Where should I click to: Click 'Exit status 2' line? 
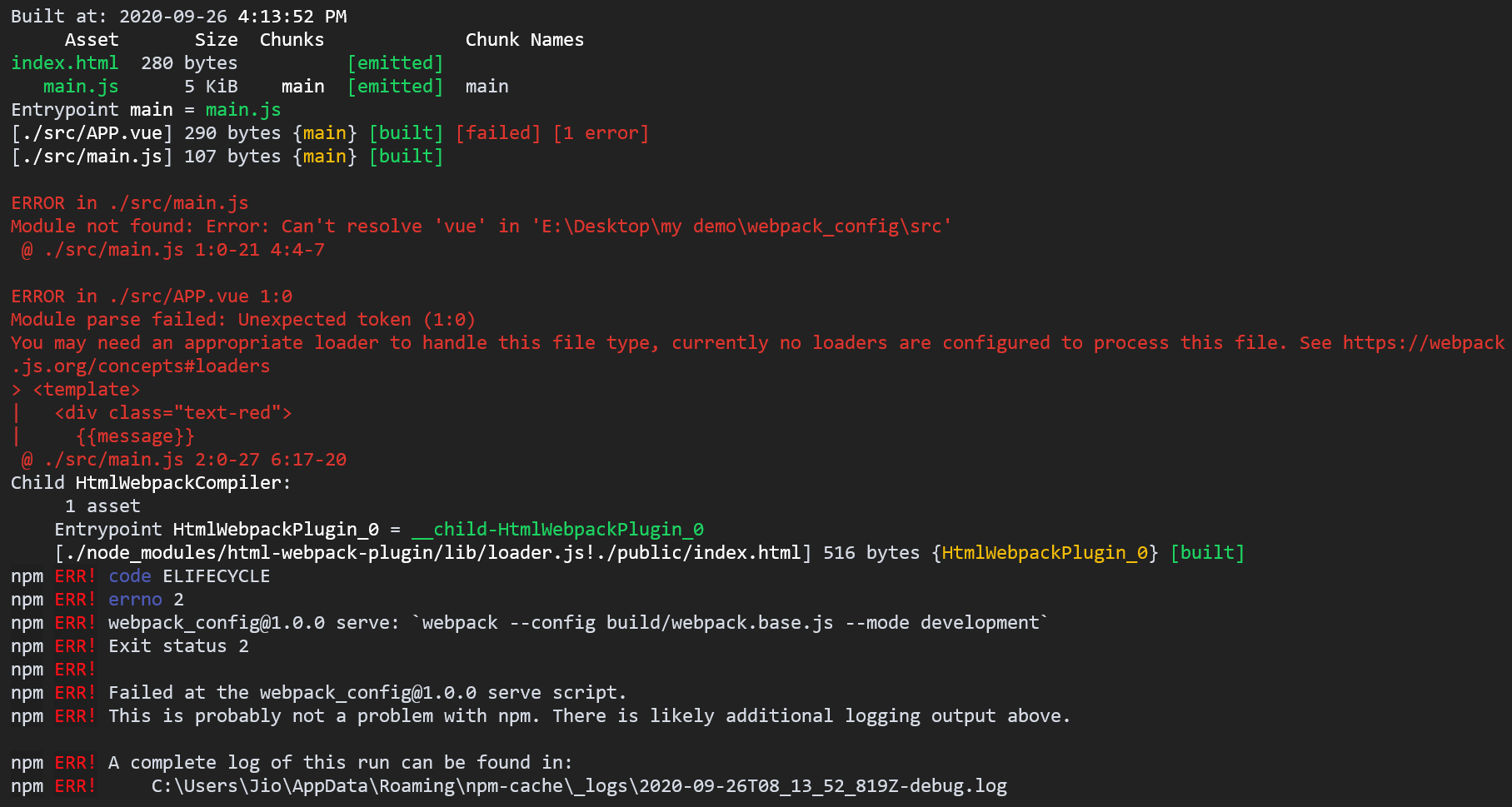click(x=178, y=646)
